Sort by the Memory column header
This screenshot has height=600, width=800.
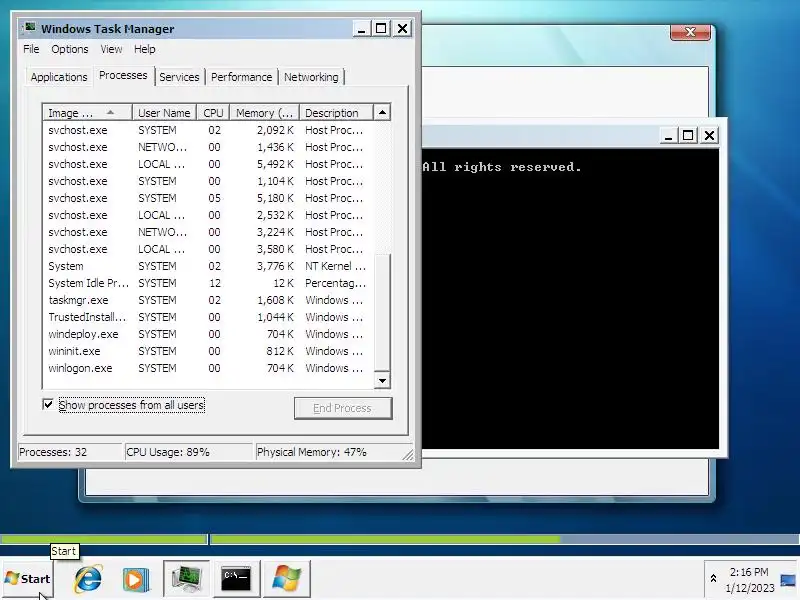coord(264,112)
